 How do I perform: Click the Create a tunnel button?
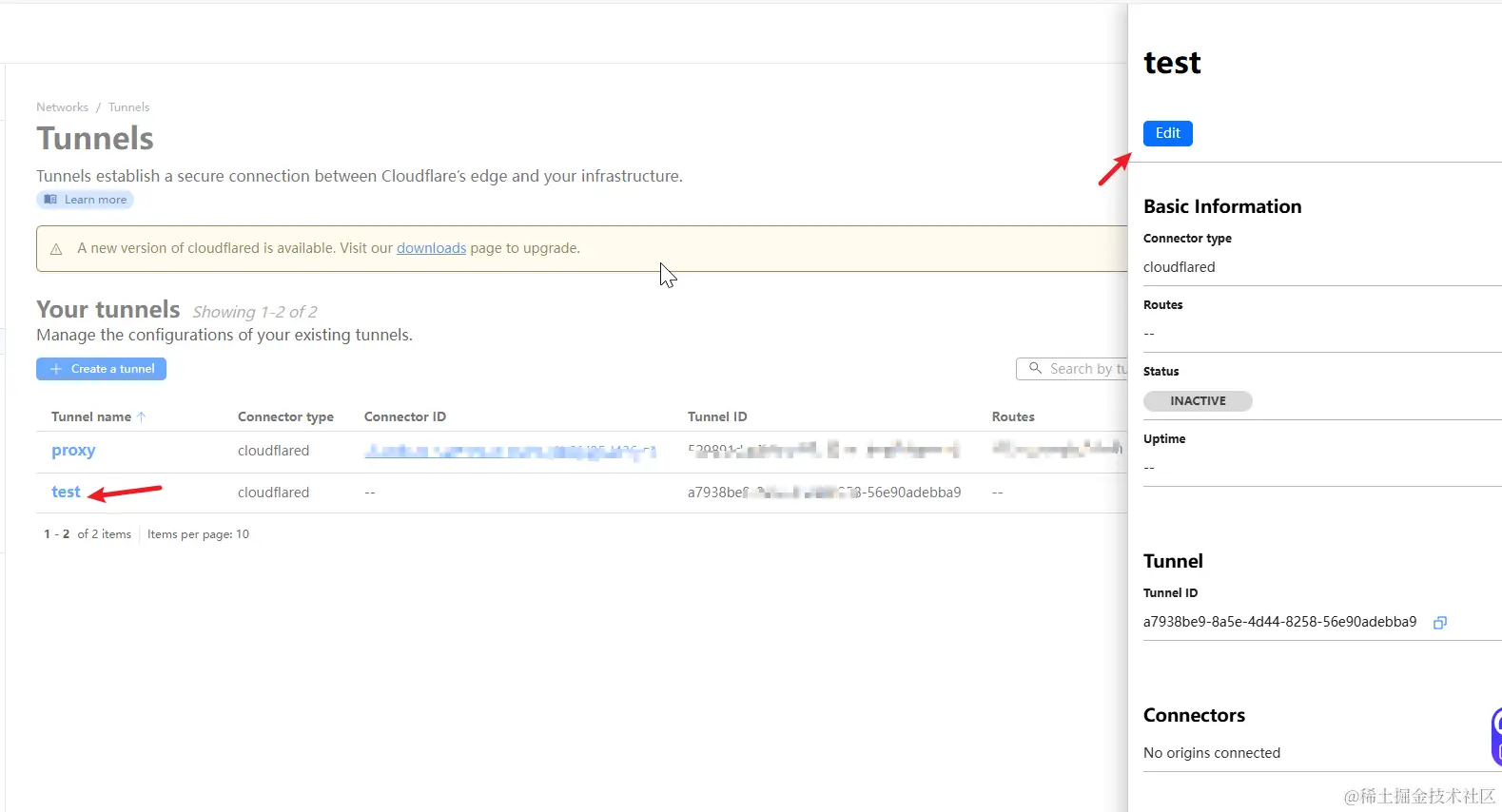click(x=101, y=369)
